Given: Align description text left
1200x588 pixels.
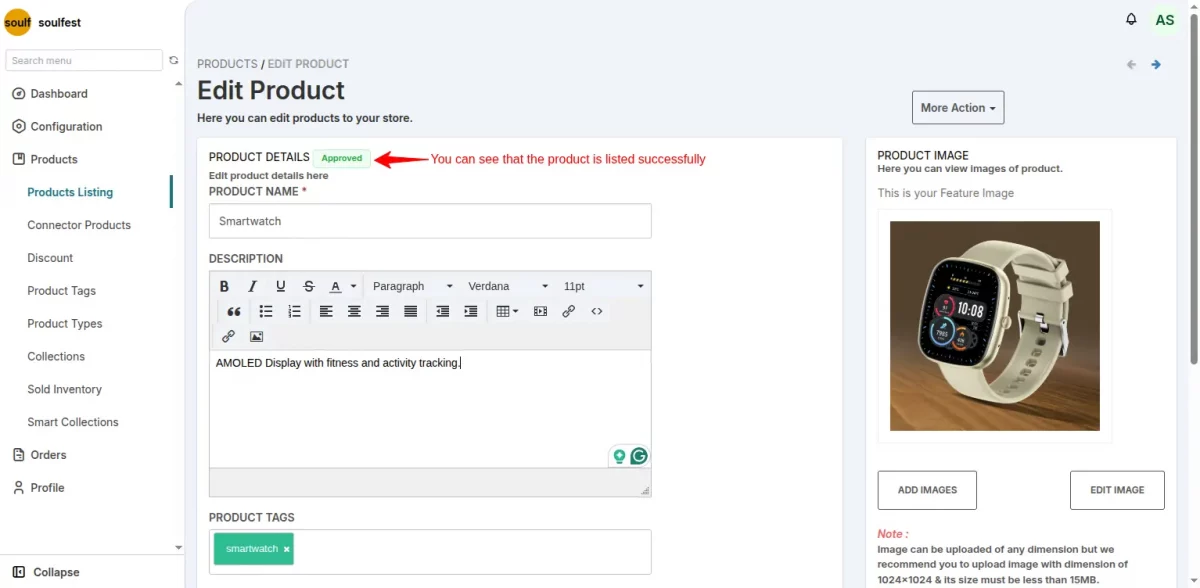Looking at the screenshot, I should 326,311.
